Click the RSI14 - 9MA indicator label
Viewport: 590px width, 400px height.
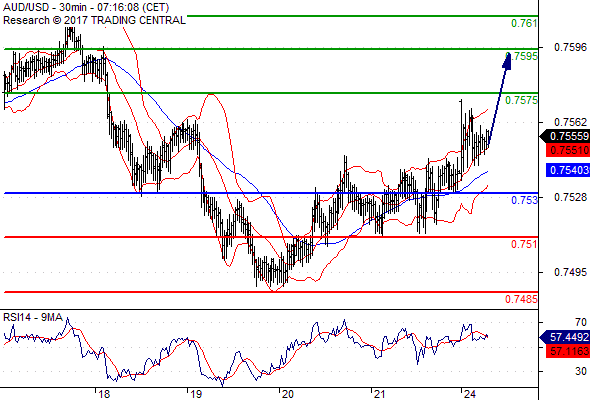(33, 318)
